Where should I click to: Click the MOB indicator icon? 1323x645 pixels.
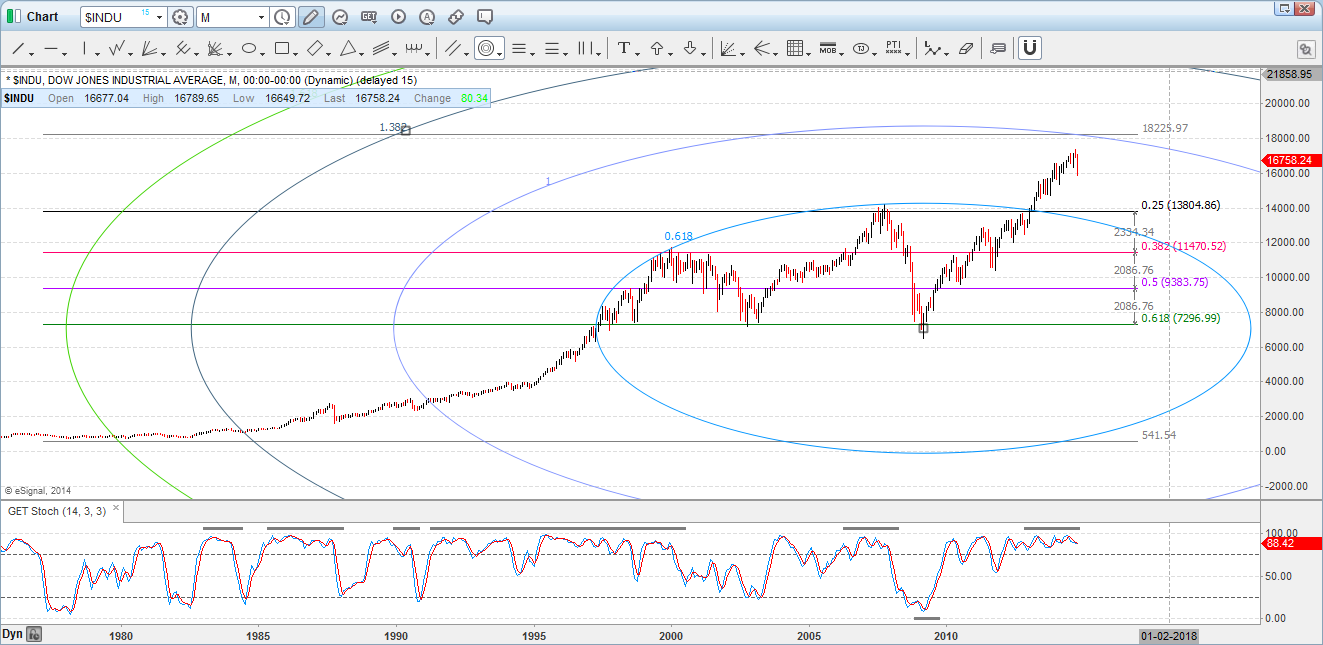point(830,47)
